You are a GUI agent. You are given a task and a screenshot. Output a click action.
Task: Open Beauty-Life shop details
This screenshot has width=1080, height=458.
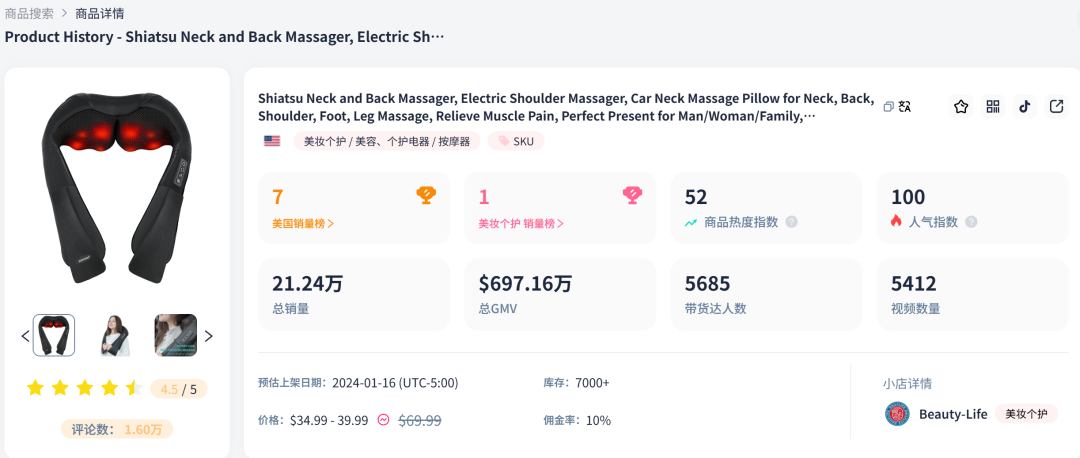coord(953,414)
